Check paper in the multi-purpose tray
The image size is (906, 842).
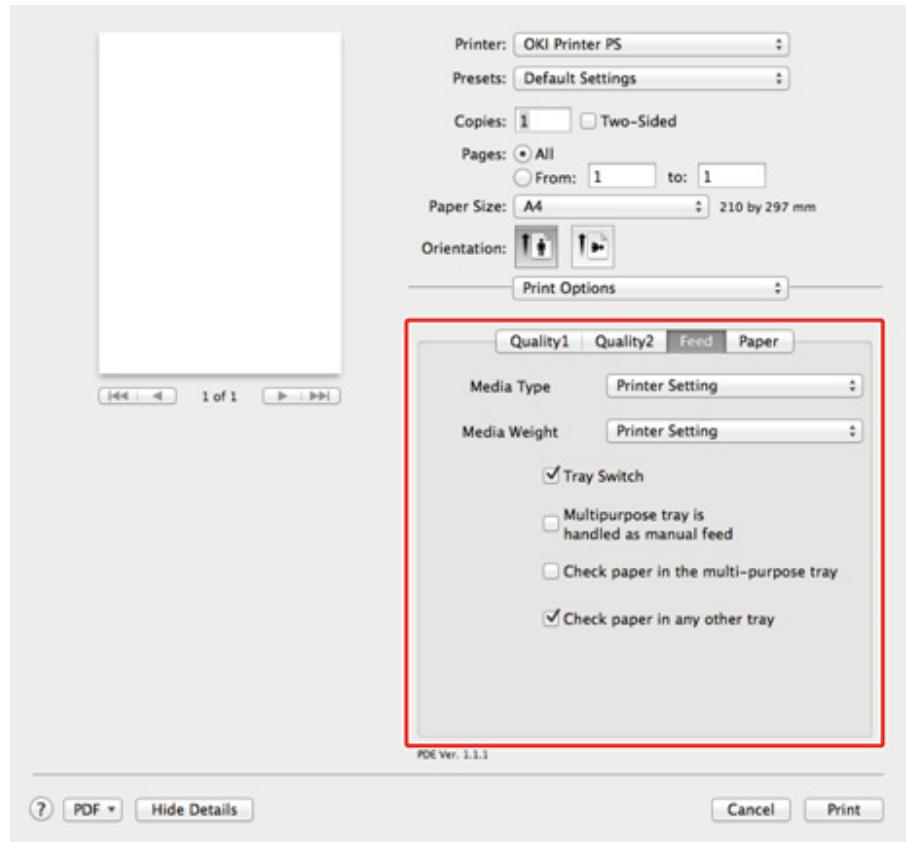point(547,571)
